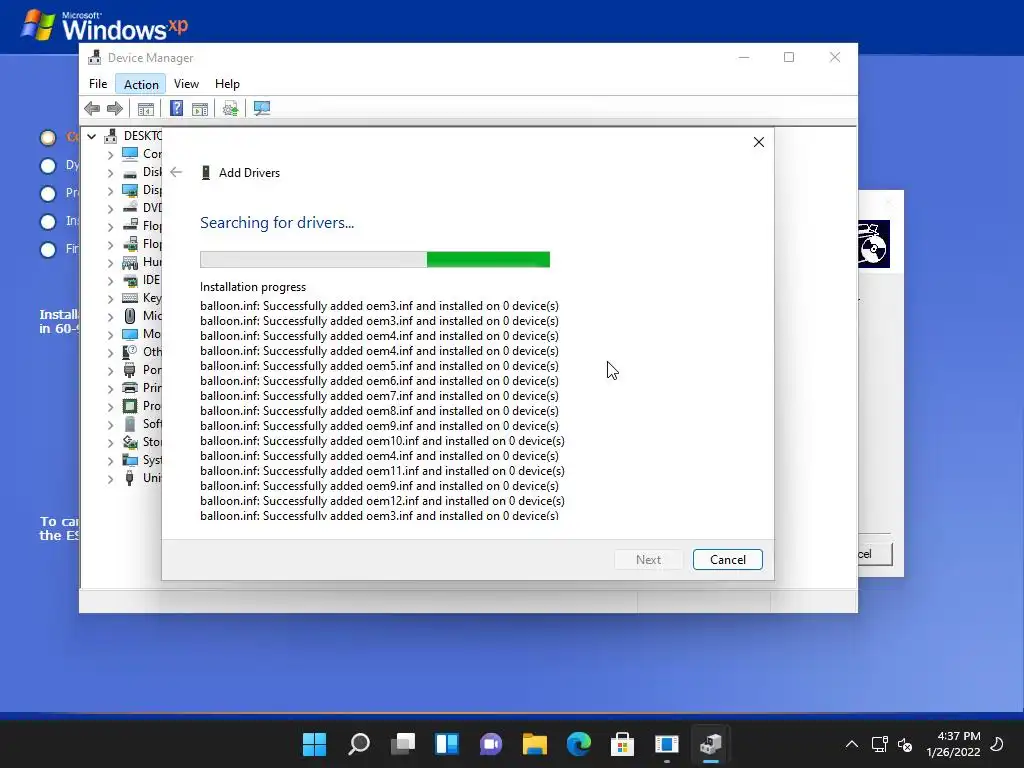Collapse the DESKTOP root tree node
The width and height of the screenshot is (1024, 768).
(92, 136)
